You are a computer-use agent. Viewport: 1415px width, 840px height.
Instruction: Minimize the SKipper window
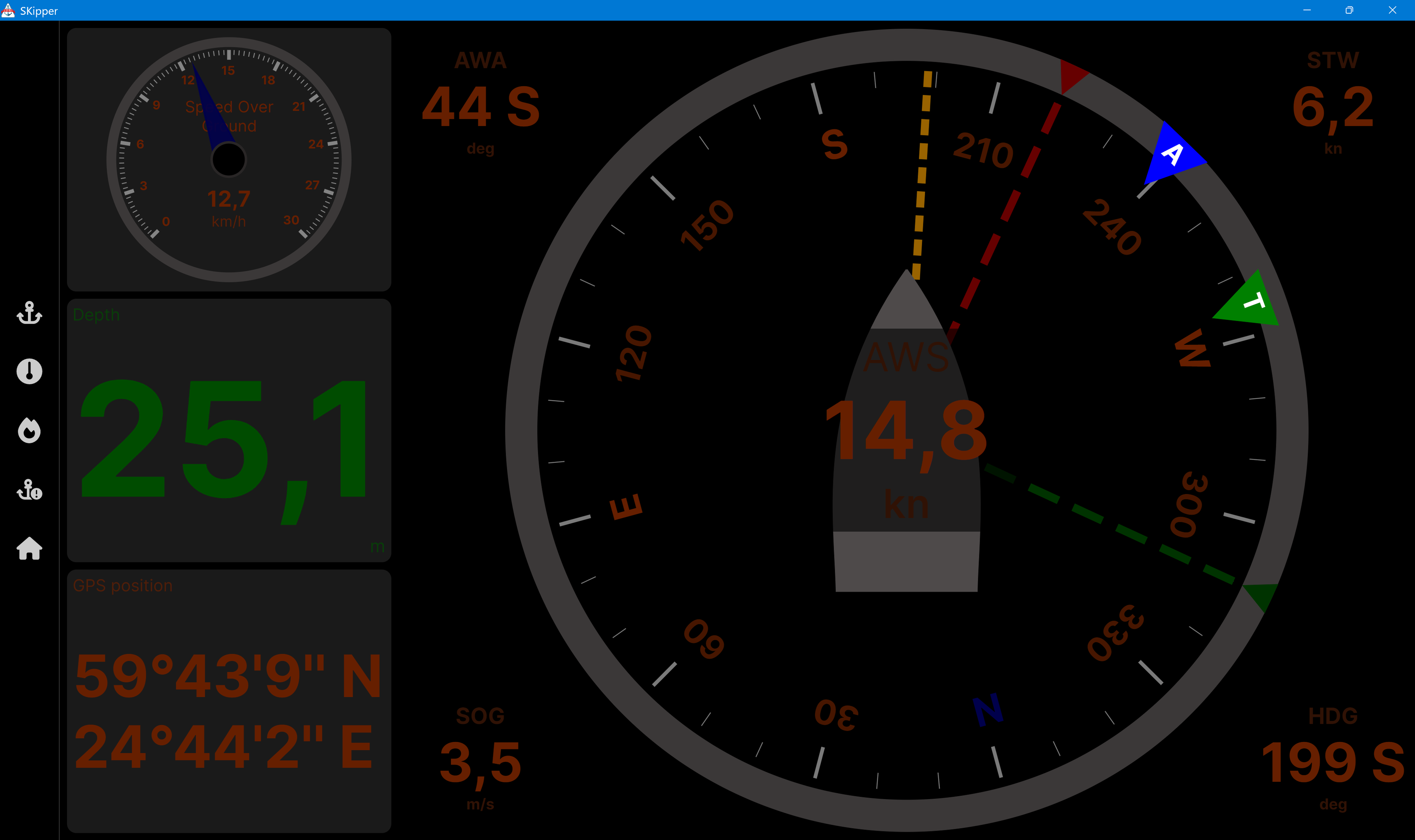tap(1307, 10)
